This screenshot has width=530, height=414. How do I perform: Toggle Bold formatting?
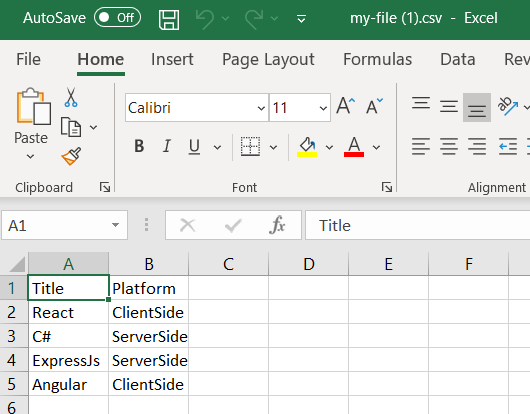pos(139,146)
